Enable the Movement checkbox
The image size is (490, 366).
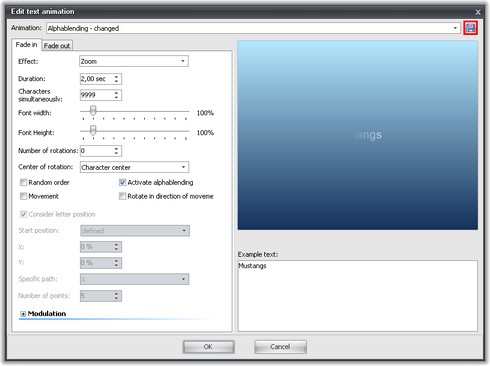click(x=23, y=196)
